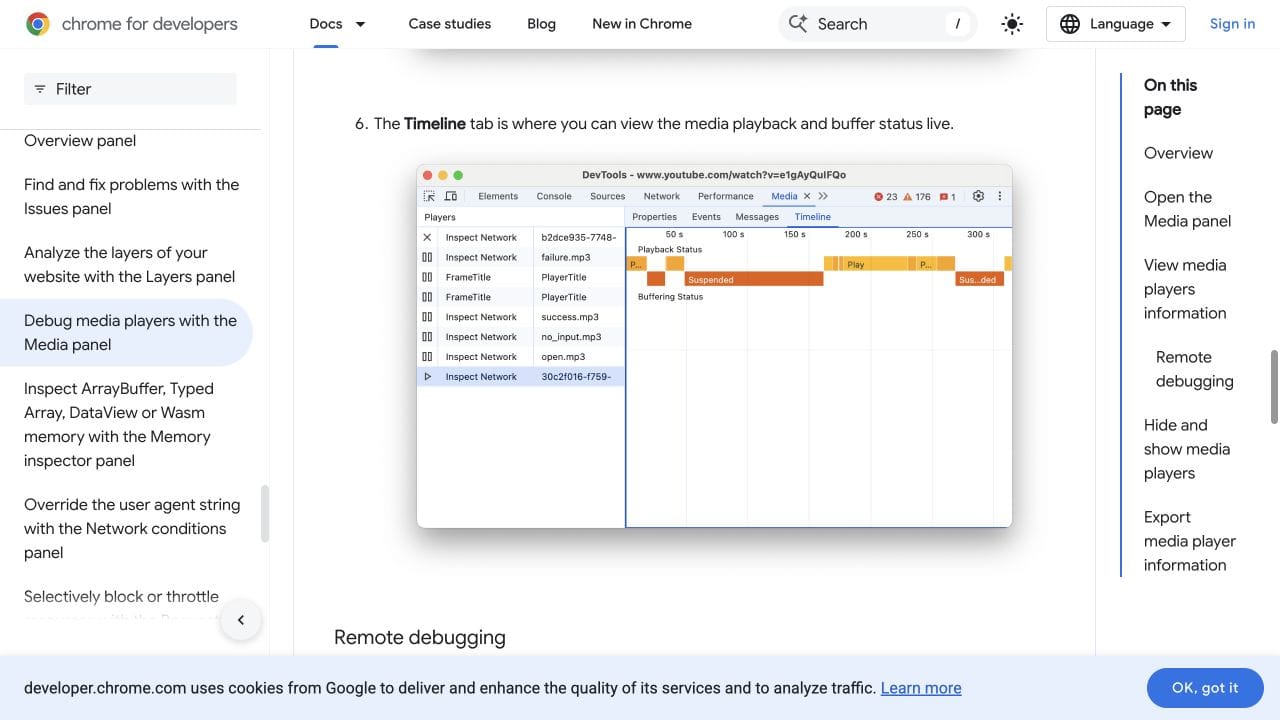Open Network conditions panel article link

point(132,529)
